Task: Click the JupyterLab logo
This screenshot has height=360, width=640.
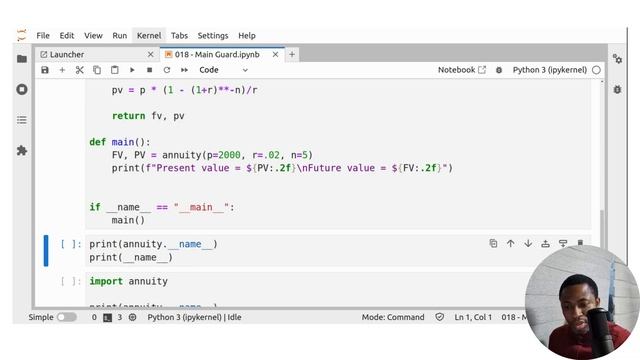Action: 22,36
